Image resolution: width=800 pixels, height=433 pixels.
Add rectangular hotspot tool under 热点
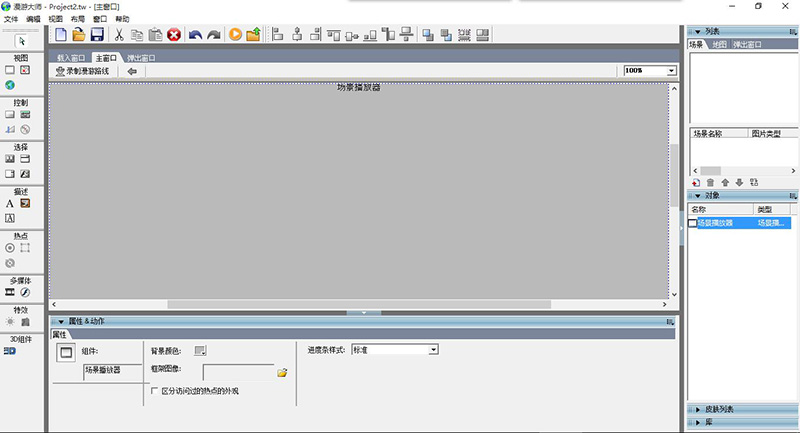(25, 248)
